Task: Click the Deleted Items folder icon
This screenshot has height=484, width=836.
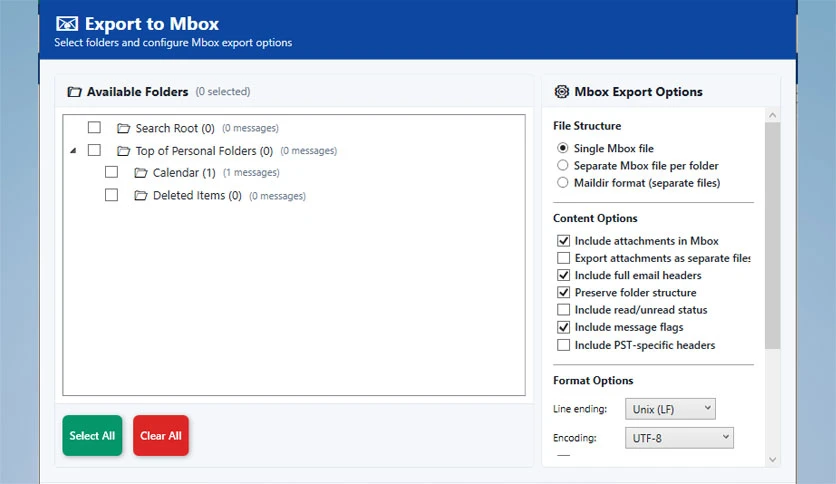Action: pos(141,196)
